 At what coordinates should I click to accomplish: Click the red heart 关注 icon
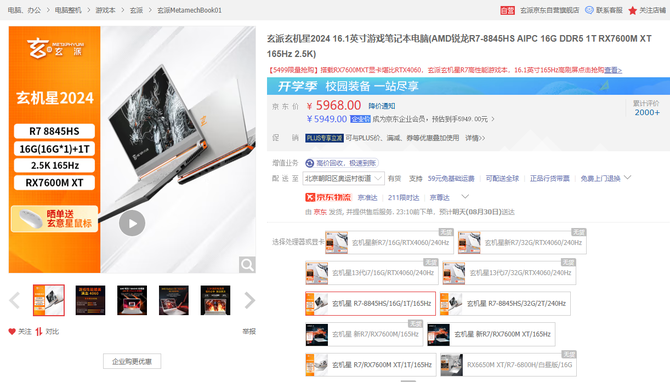[x=12, y=332]
